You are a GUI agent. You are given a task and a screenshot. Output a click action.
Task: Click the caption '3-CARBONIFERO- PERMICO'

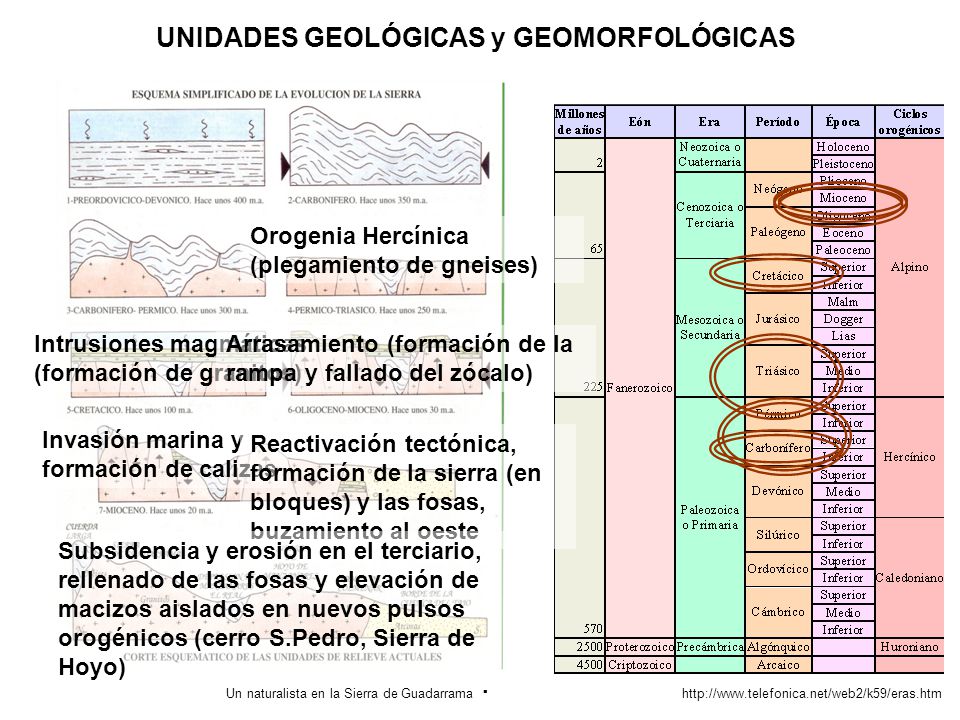pos(157,310)
